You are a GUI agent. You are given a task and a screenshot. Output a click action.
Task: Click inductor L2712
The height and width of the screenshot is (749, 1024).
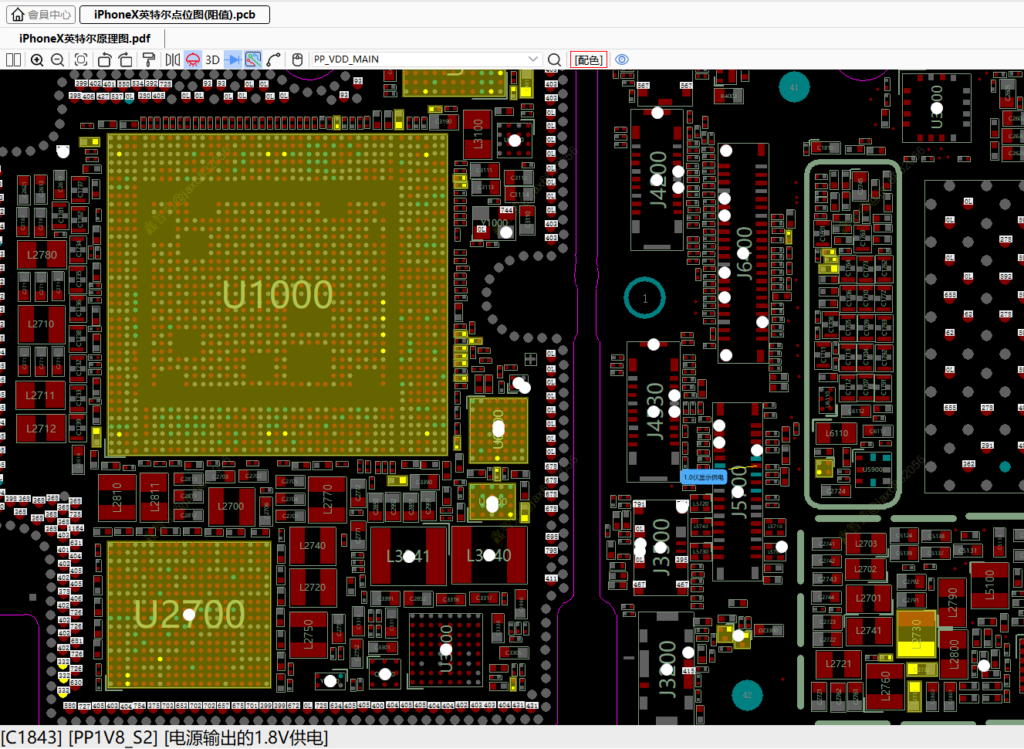coord(40,428)
